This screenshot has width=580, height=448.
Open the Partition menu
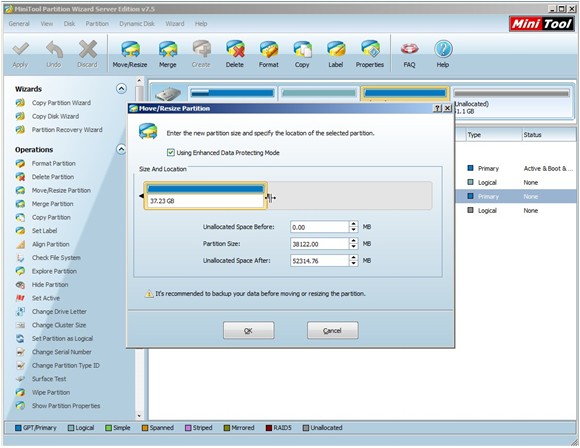coord(97,24)
